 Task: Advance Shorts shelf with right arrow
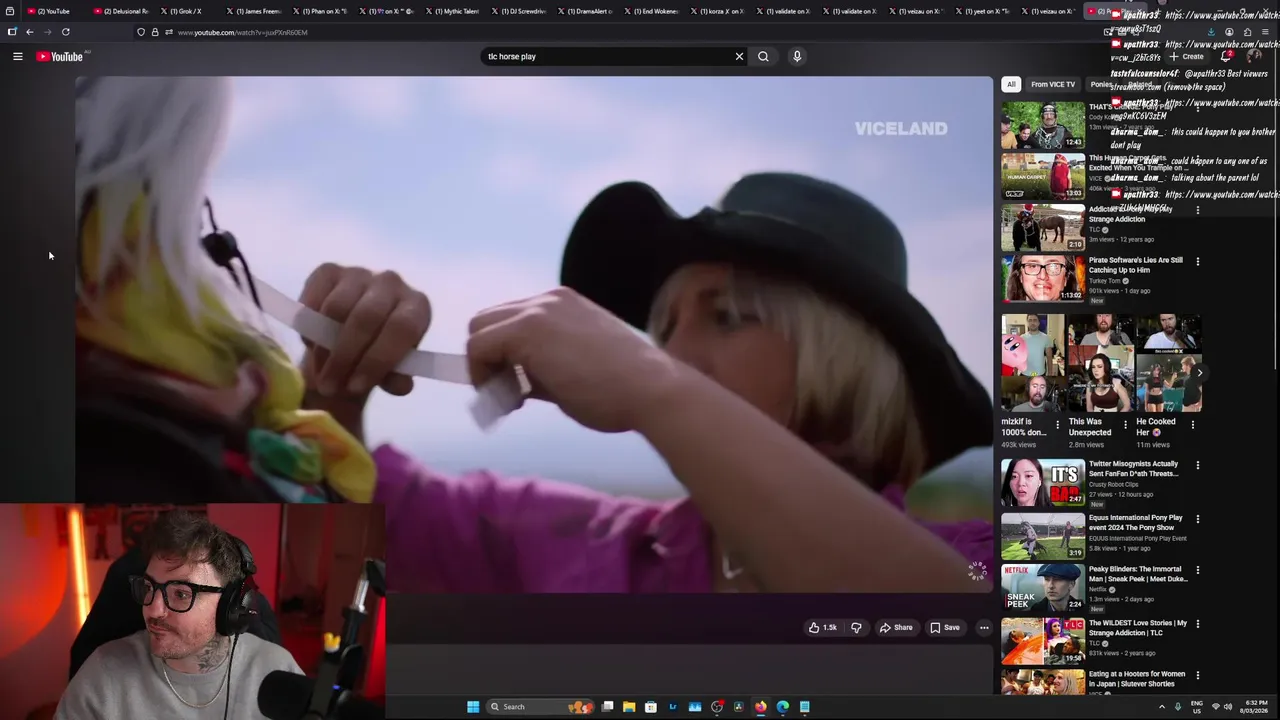coord(1200,373)
